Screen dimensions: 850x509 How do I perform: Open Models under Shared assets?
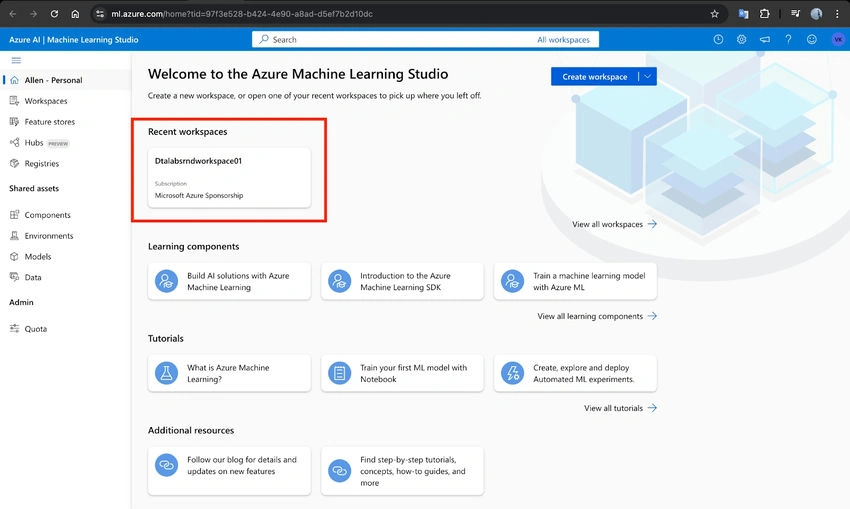coord(66,257)
